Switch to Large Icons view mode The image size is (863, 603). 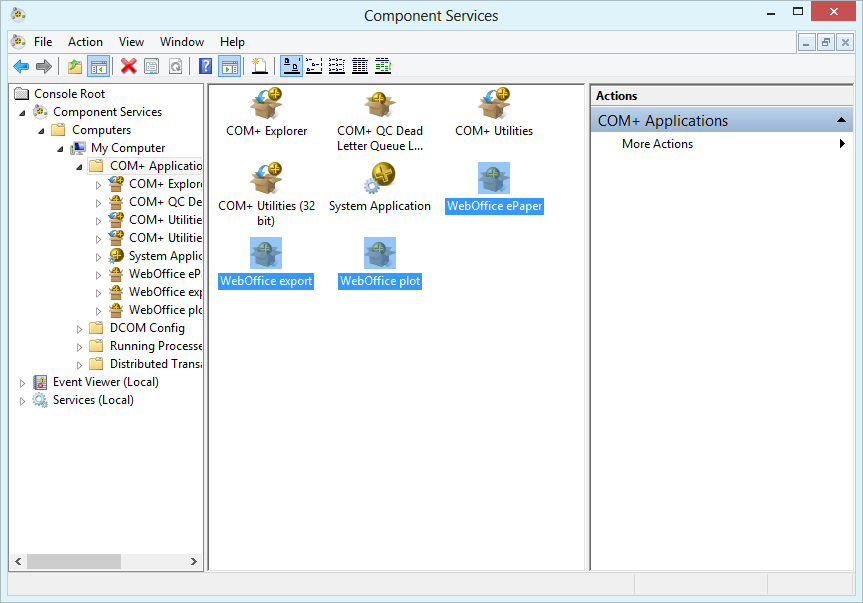(291, 66)
